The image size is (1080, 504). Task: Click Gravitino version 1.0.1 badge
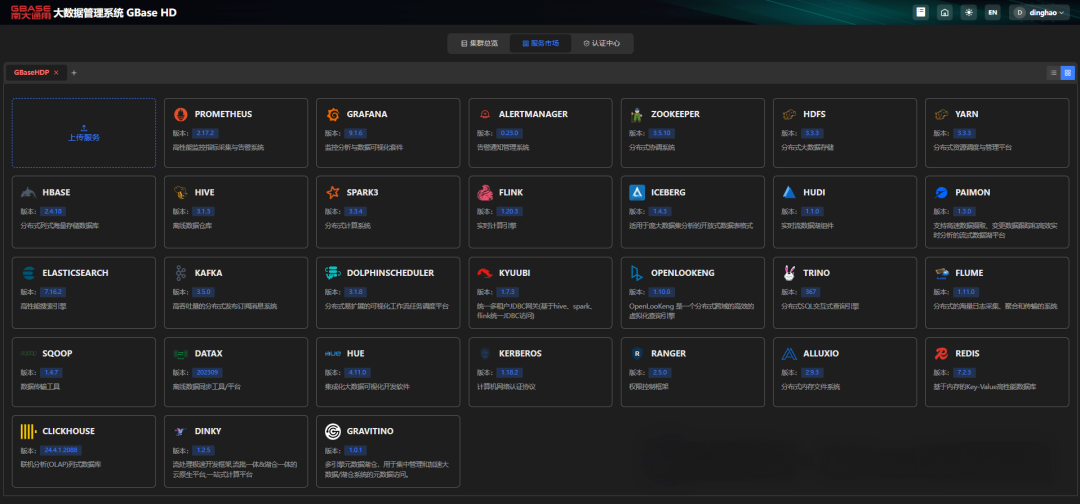pos(357,450)
